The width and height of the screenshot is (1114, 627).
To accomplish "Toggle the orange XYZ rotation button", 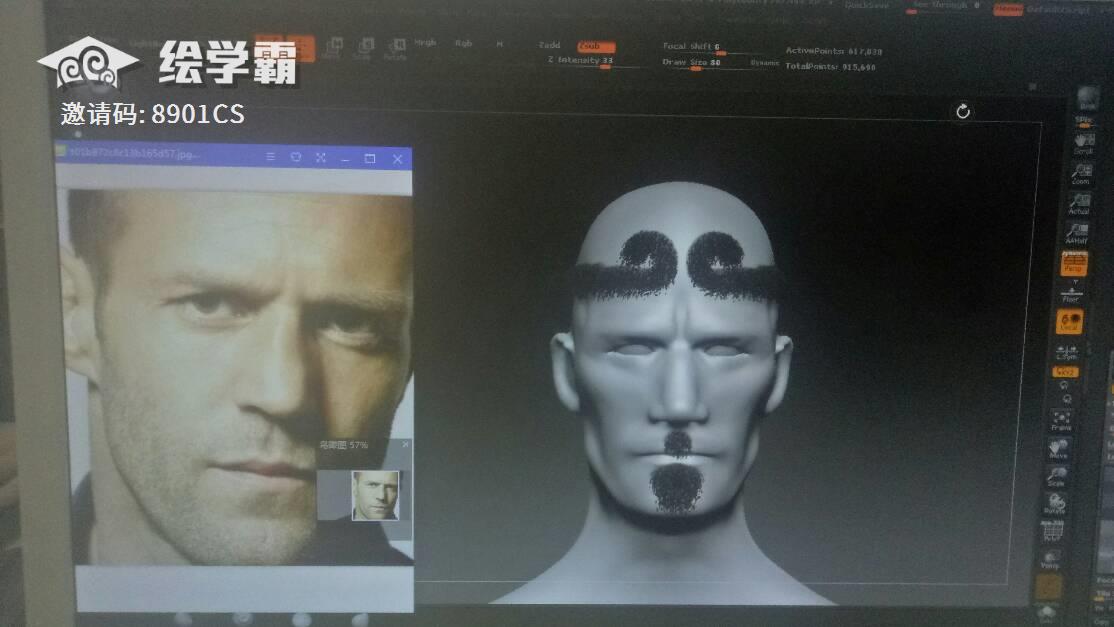I will 1065,372.
